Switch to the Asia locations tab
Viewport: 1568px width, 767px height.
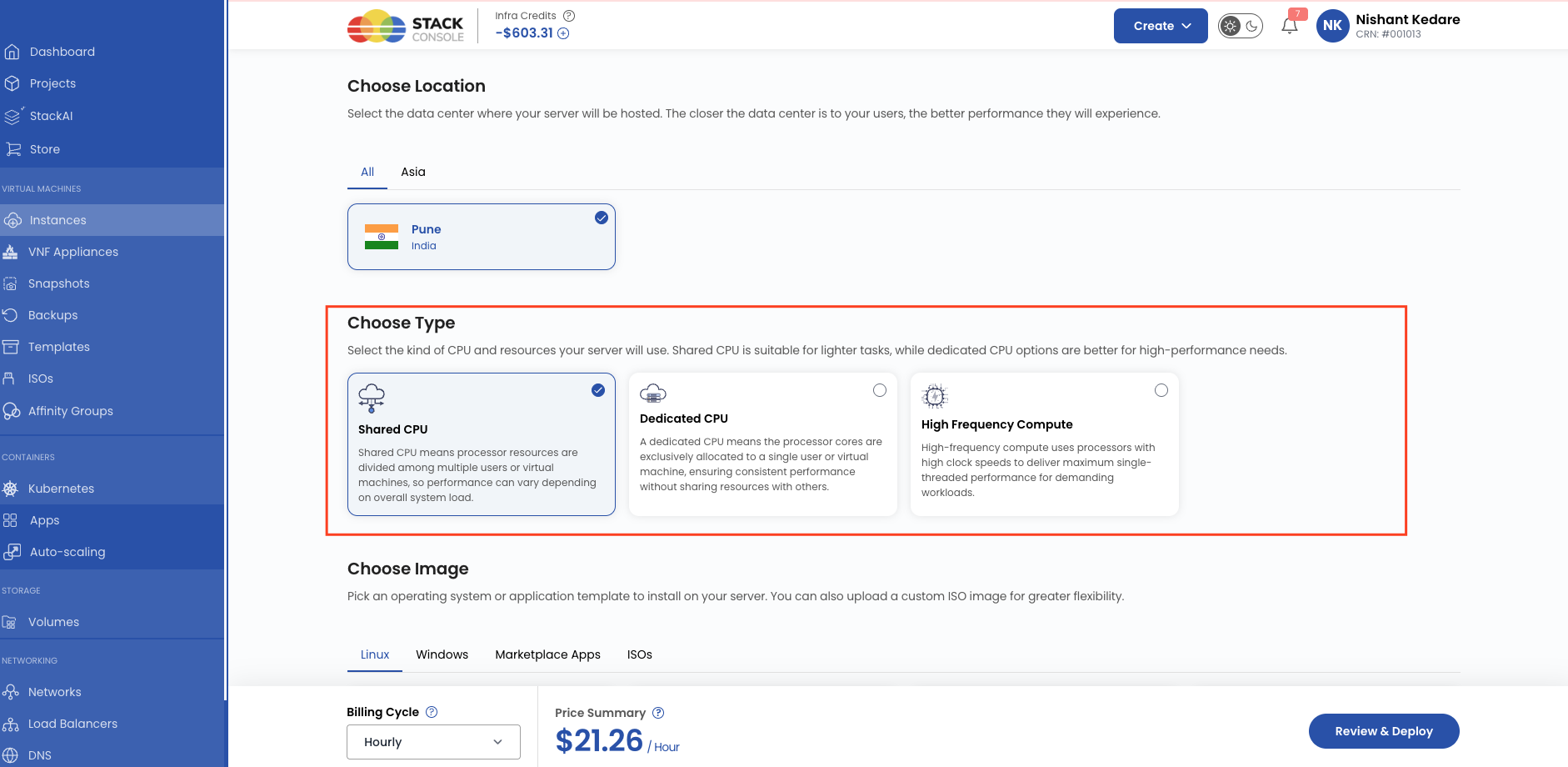click(413, 172)
